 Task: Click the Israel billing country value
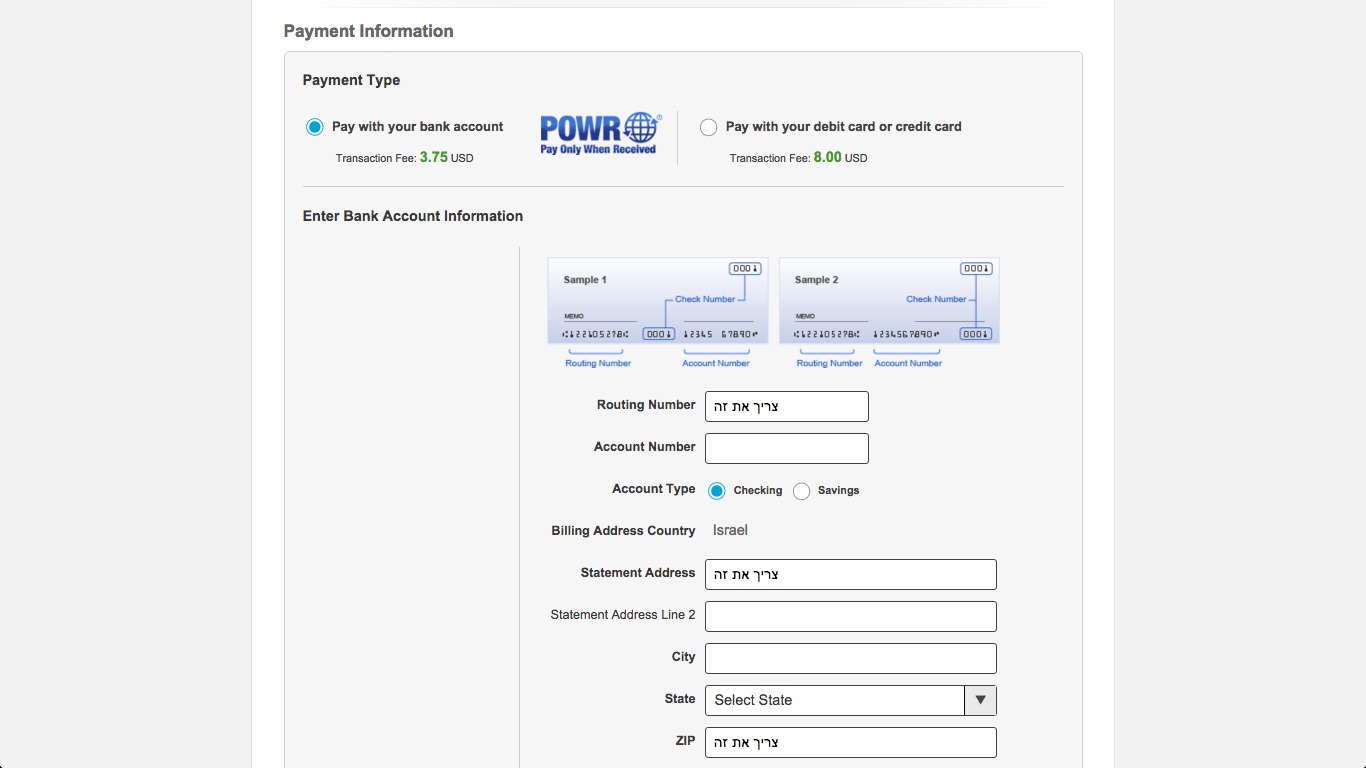coord(730,530)
